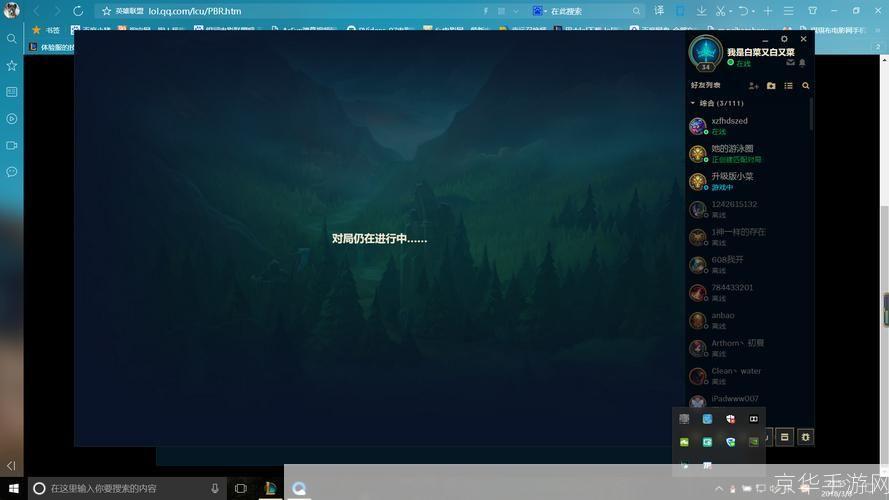
Task: Click the player profile avatar level 34
Action: coord(705,53)
